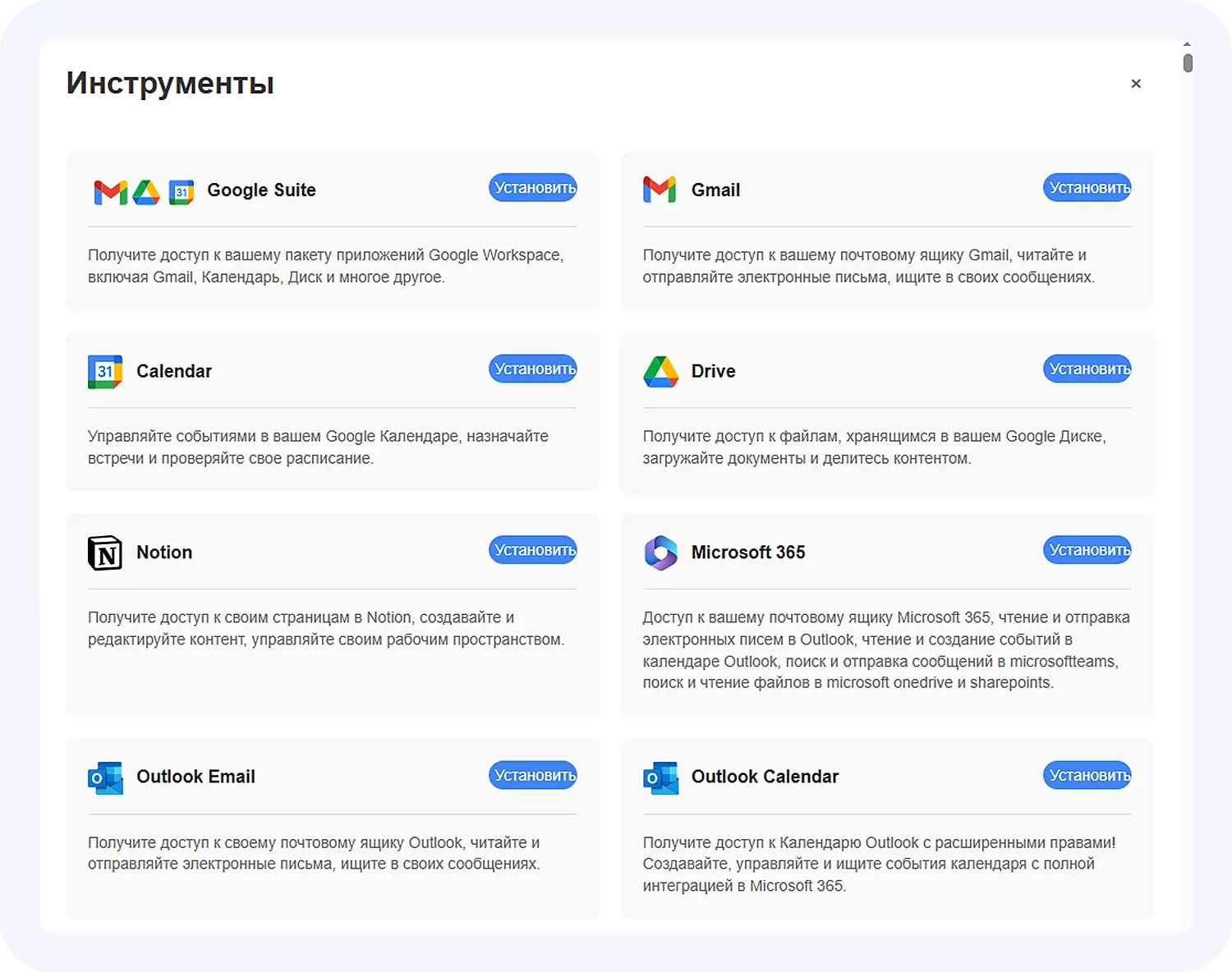Click the Календарю Outlook description text
Viewport: 1232px width, 972px height.
(880, 864)
